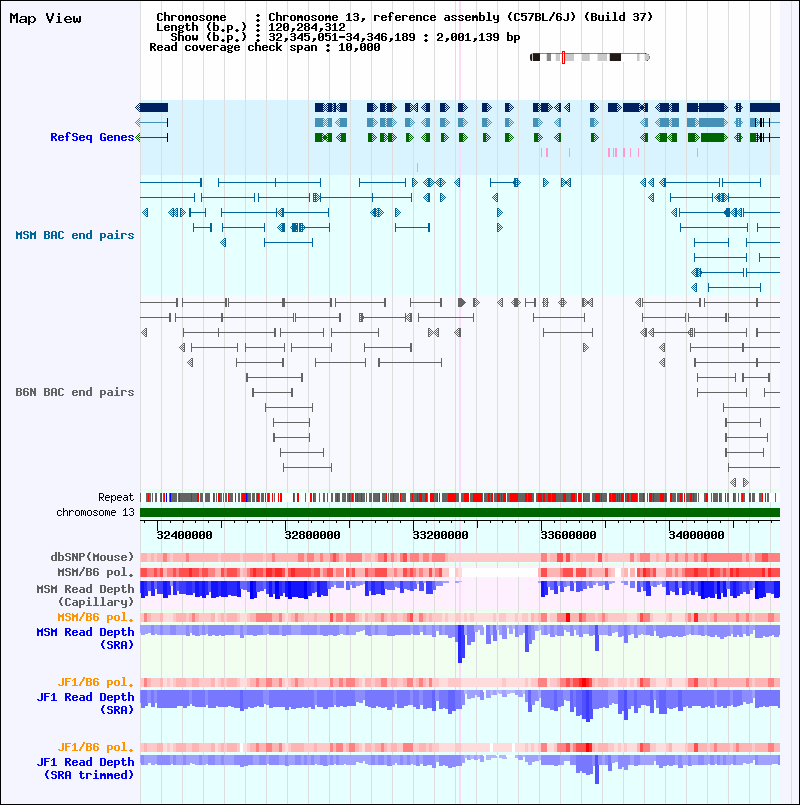
Task: Click JF1/B6 pol. label above SRA trimmed track
Action: (96, 748)
